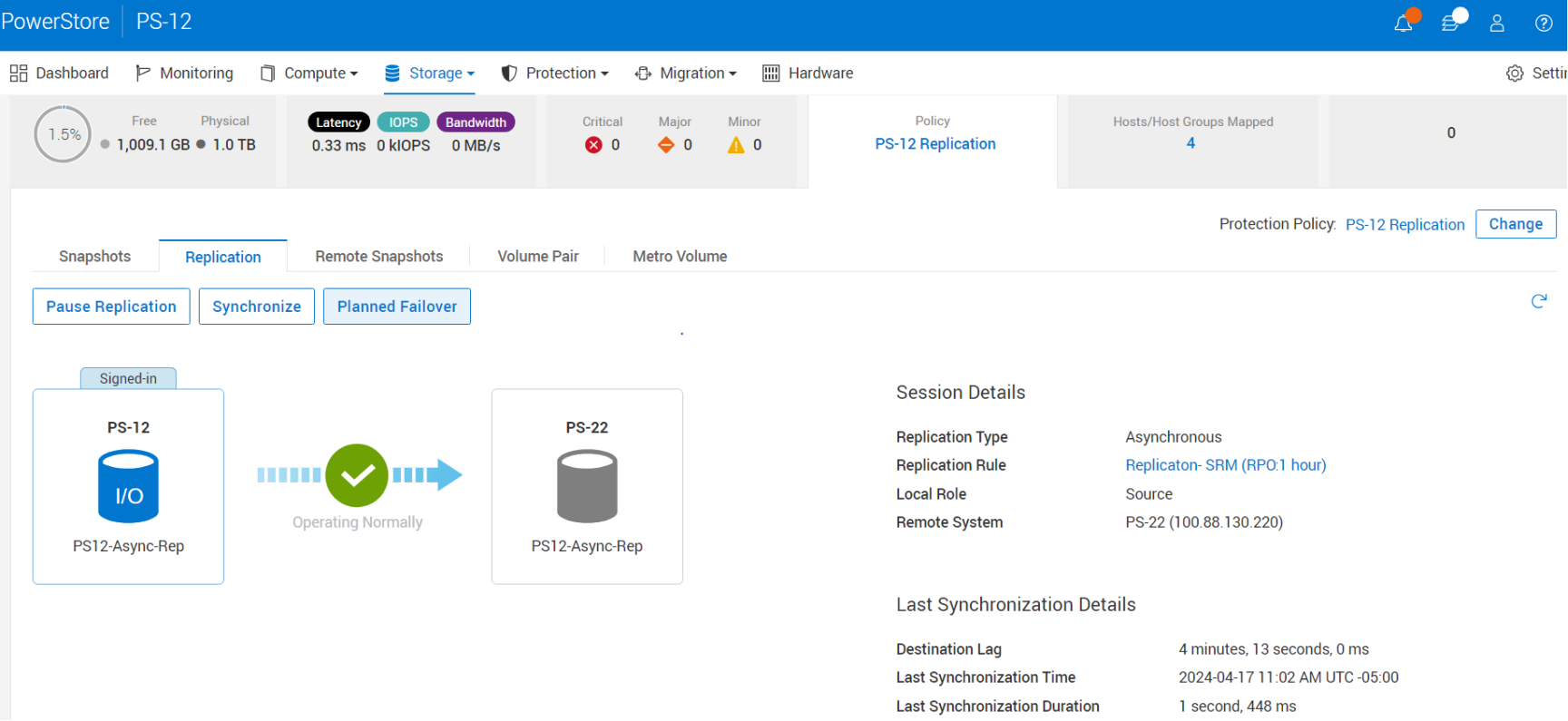1568x721 pixels.
Task: Click the Planned Failover button
Action: tap(397, 307)
